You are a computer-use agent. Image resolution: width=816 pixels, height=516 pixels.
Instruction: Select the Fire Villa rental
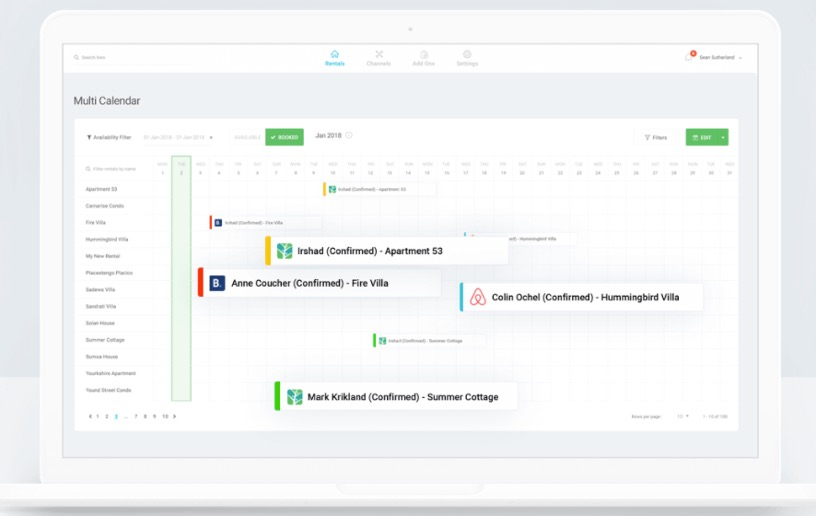[x=96, y=223]
